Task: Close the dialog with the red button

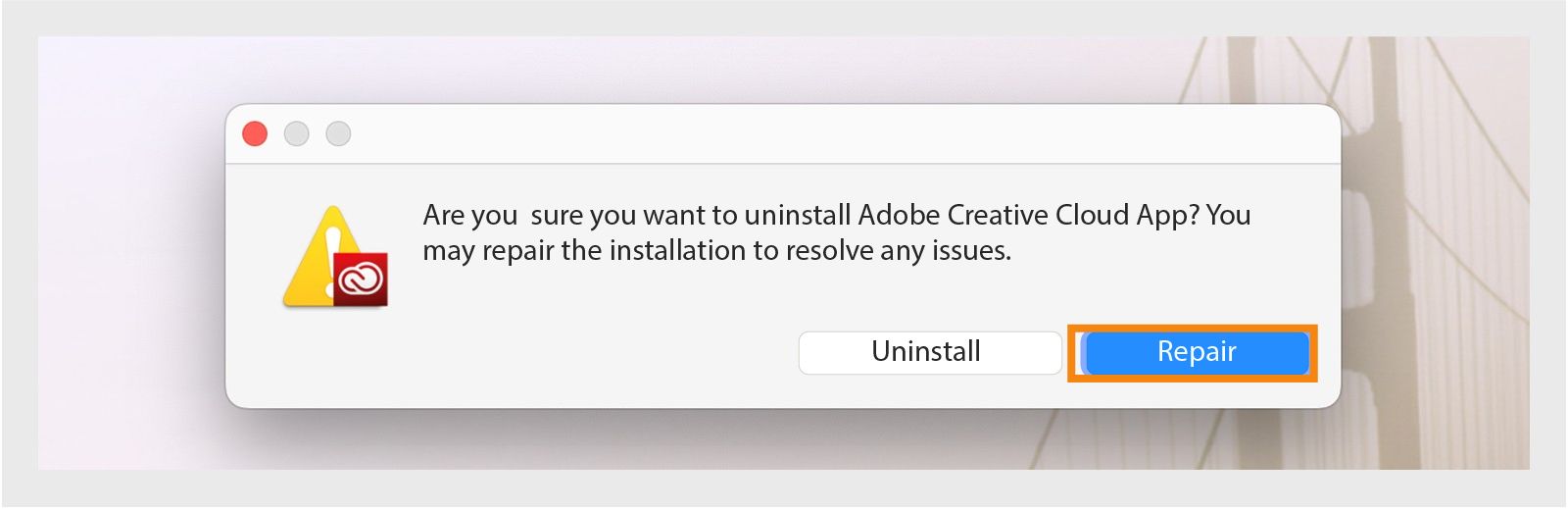Action: 255,133
